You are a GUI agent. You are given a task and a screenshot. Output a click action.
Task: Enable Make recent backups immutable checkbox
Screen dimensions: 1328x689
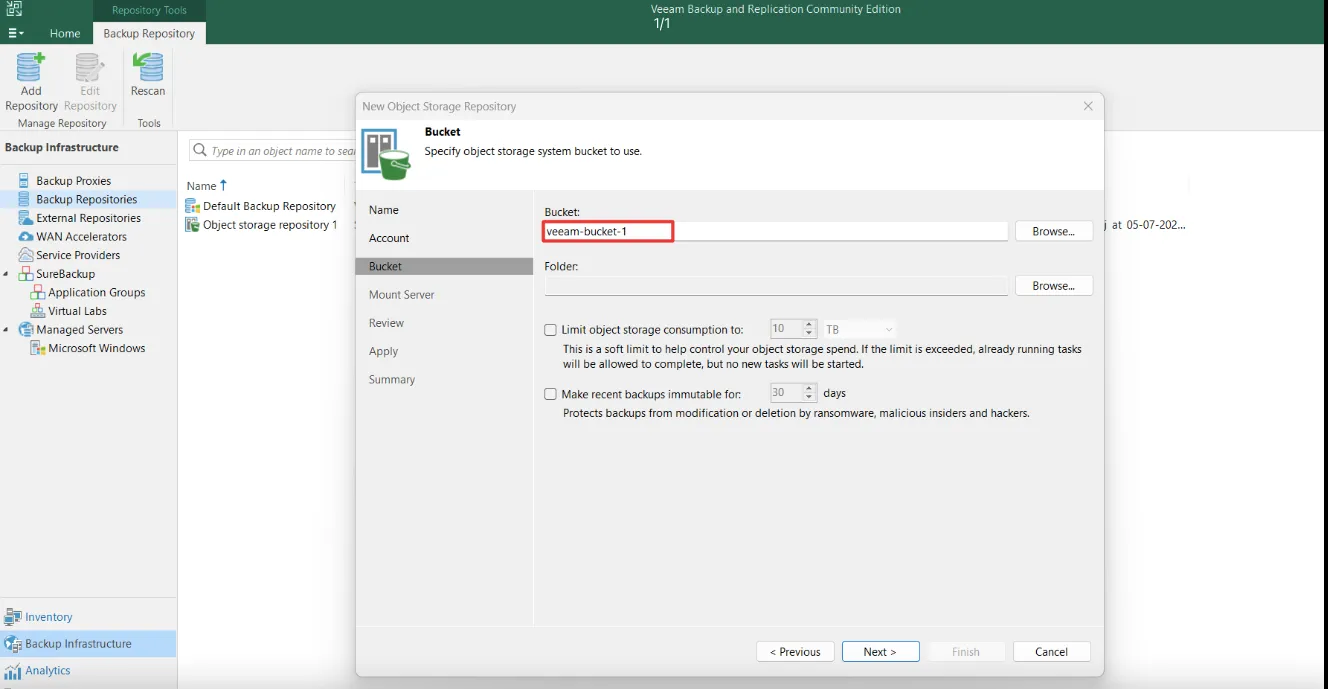[550, 394]
